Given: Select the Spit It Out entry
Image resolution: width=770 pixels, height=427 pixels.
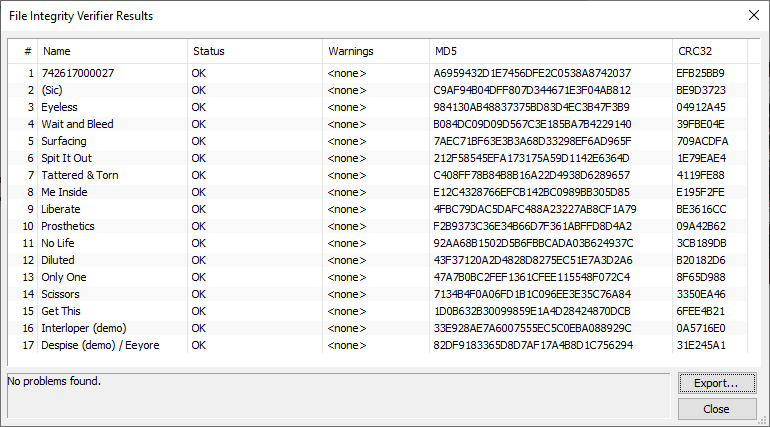Looking at the screenshot, I should tap(66, 158).
